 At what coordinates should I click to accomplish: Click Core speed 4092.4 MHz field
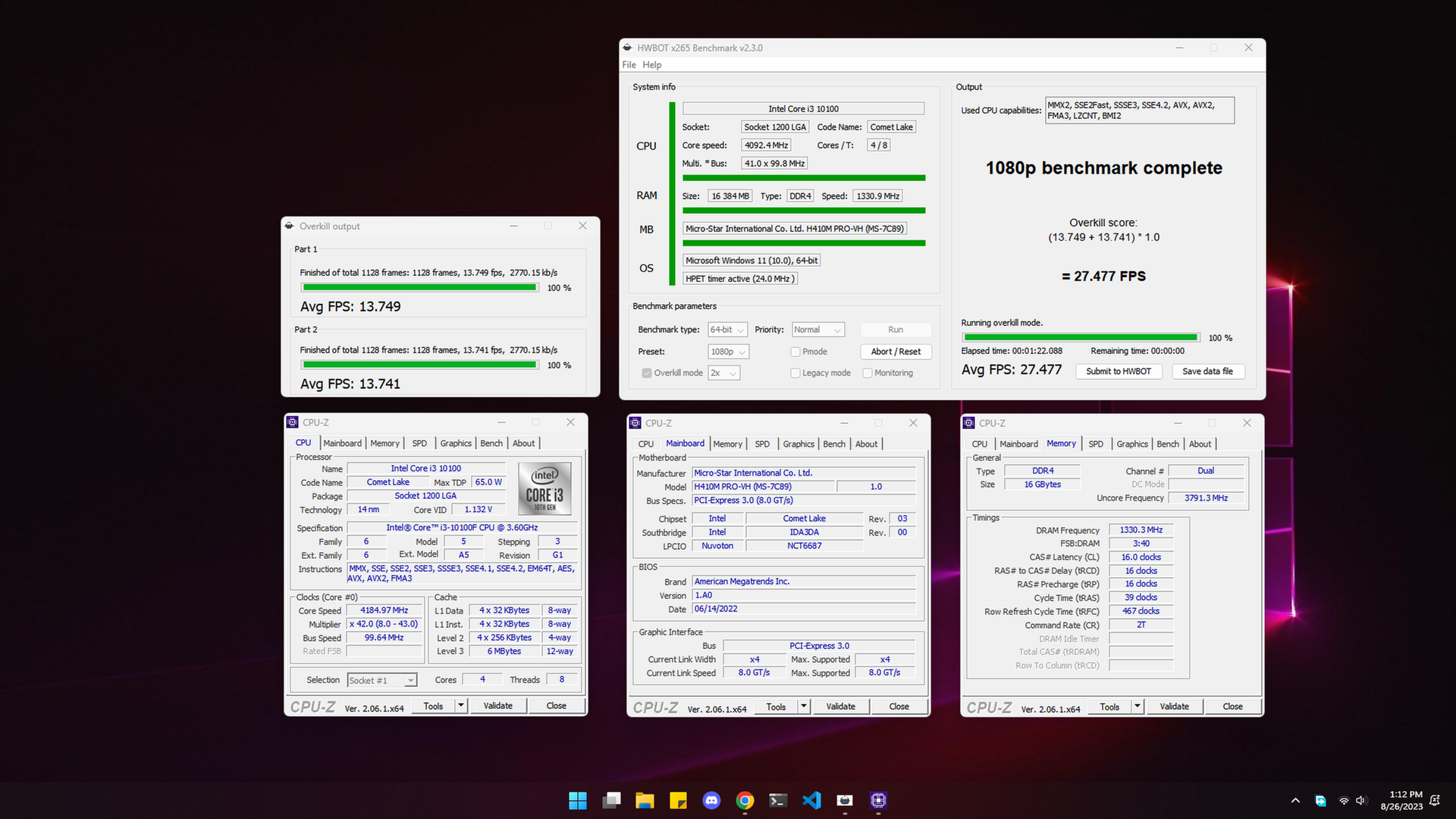point(766,146)
